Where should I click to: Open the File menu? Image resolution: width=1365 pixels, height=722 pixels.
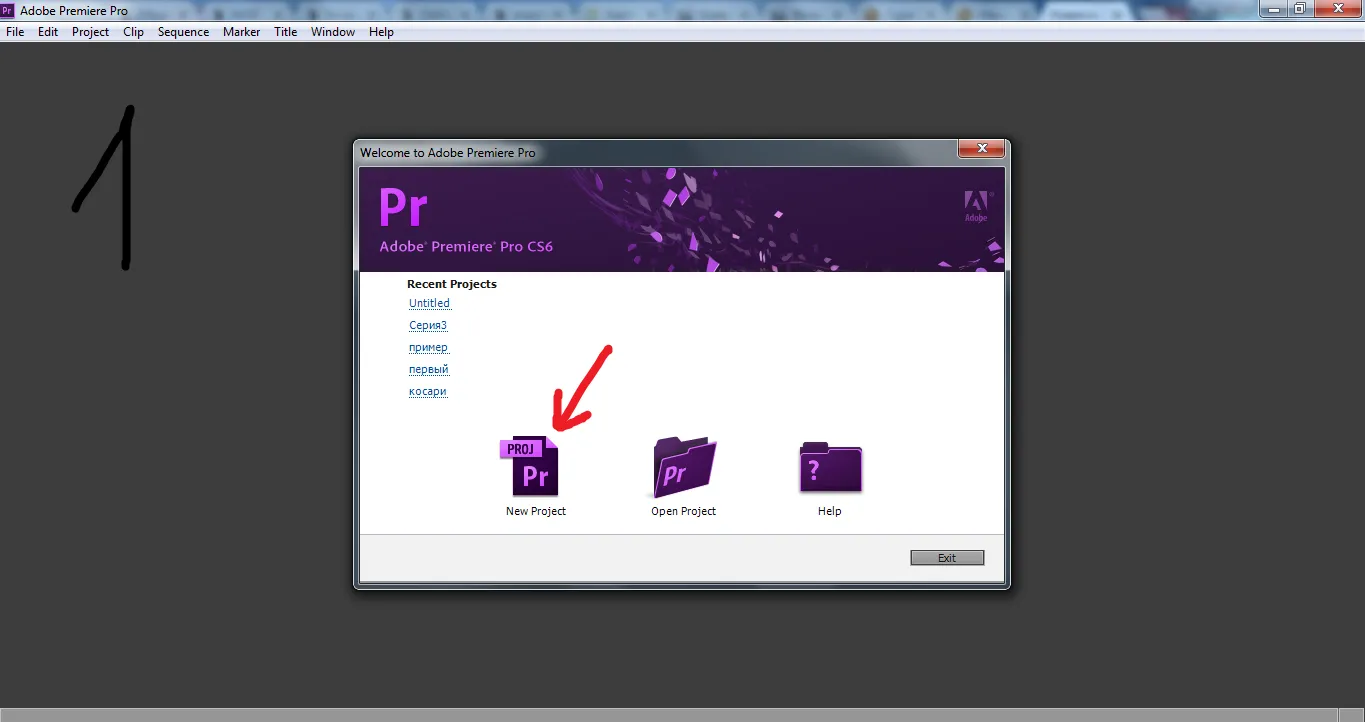point(15,32)
